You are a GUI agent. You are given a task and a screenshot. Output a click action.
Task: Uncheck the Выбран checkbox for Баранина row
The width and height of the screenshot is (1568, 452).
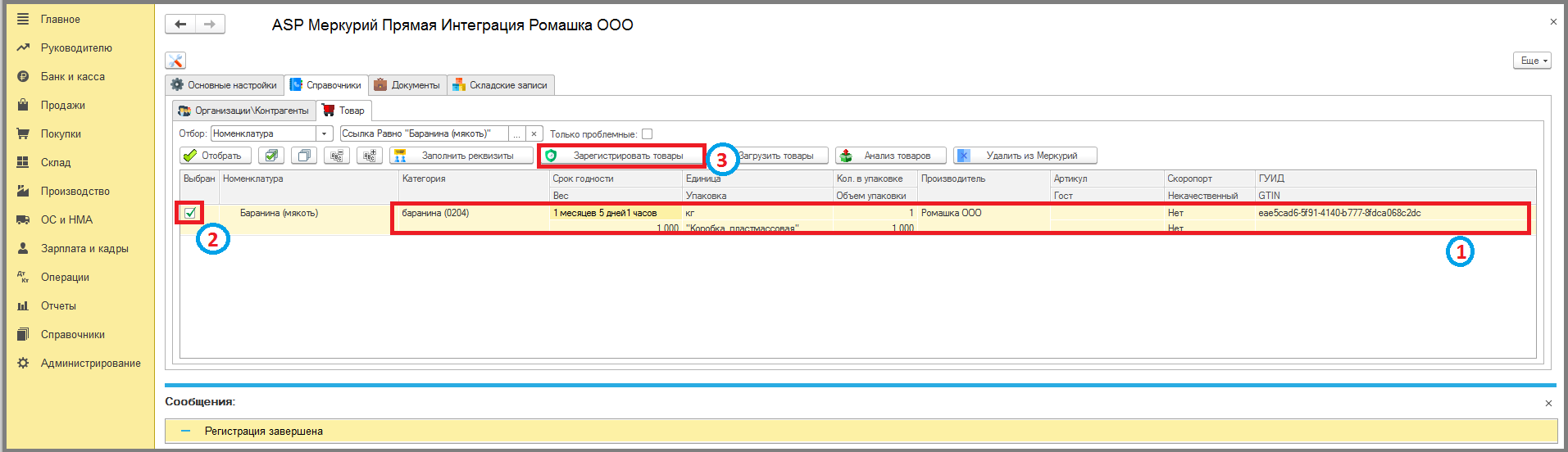click(190, 213)
